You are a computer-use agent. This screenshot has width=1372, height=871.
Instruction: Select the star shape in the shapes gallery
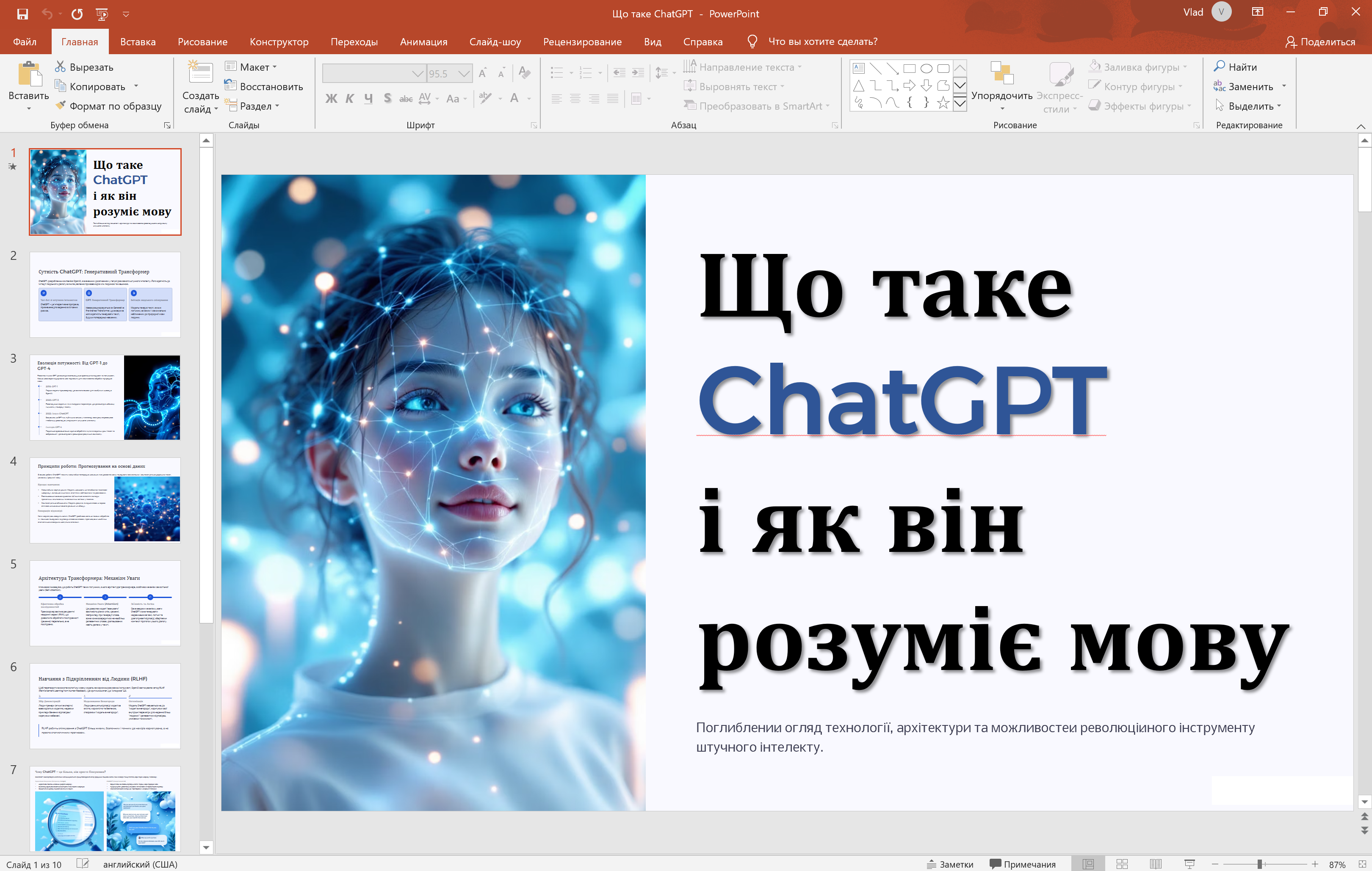[x=943, y=102]
